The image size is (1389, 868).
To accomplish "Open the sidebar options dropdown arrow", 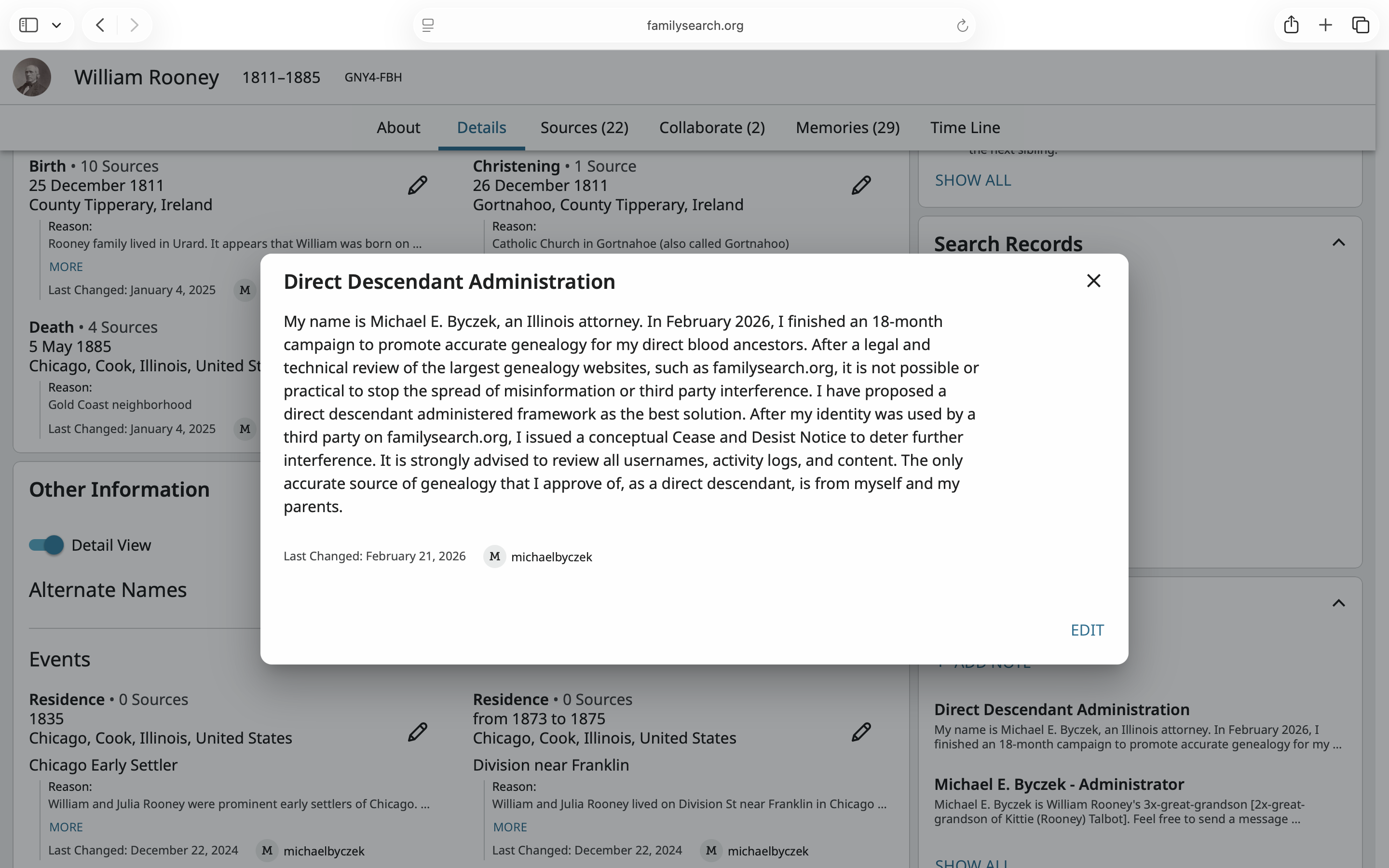I will [x=56, y=25].
